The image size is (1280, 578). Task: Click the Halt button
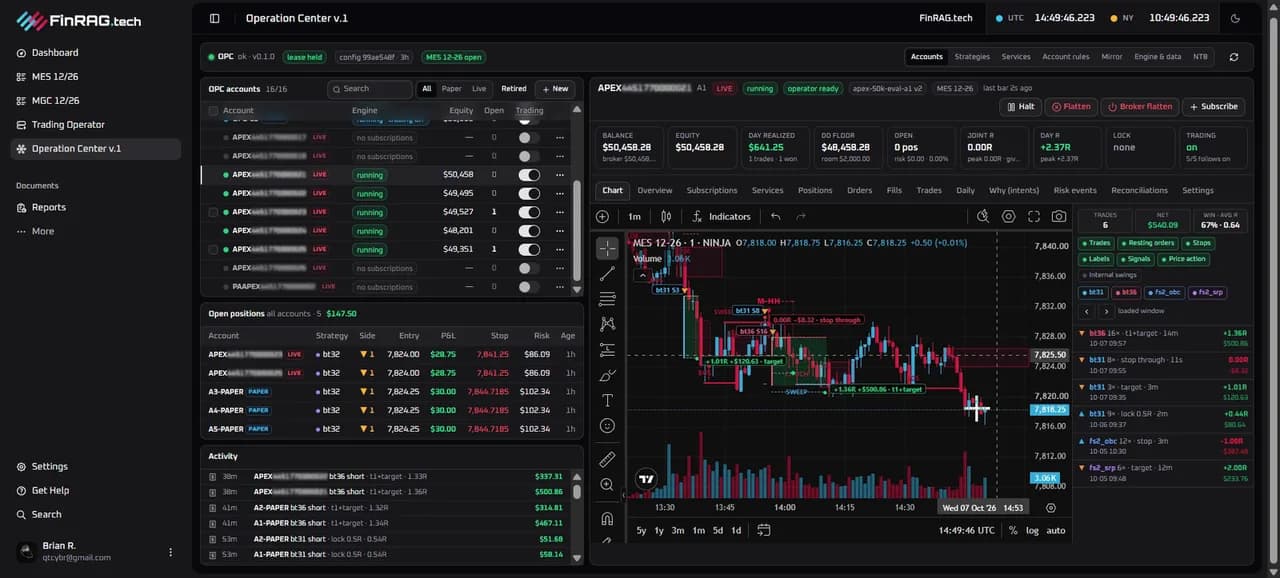(1019, 106)
